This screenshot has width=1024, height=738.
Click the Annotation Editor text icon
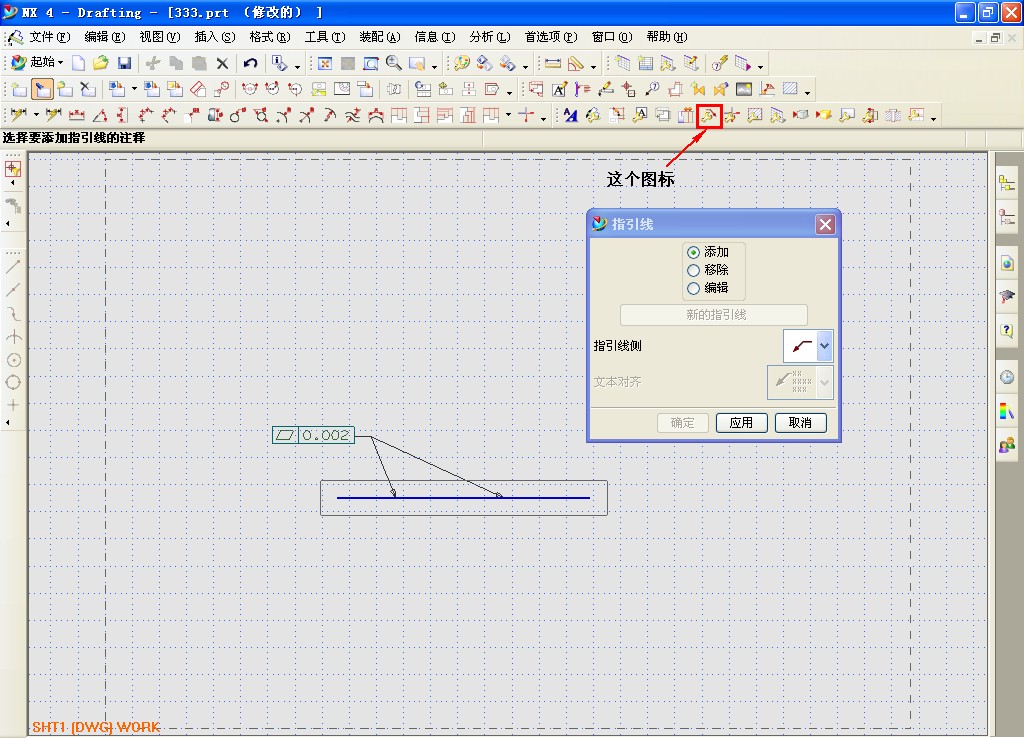click(x=559, y=89)
